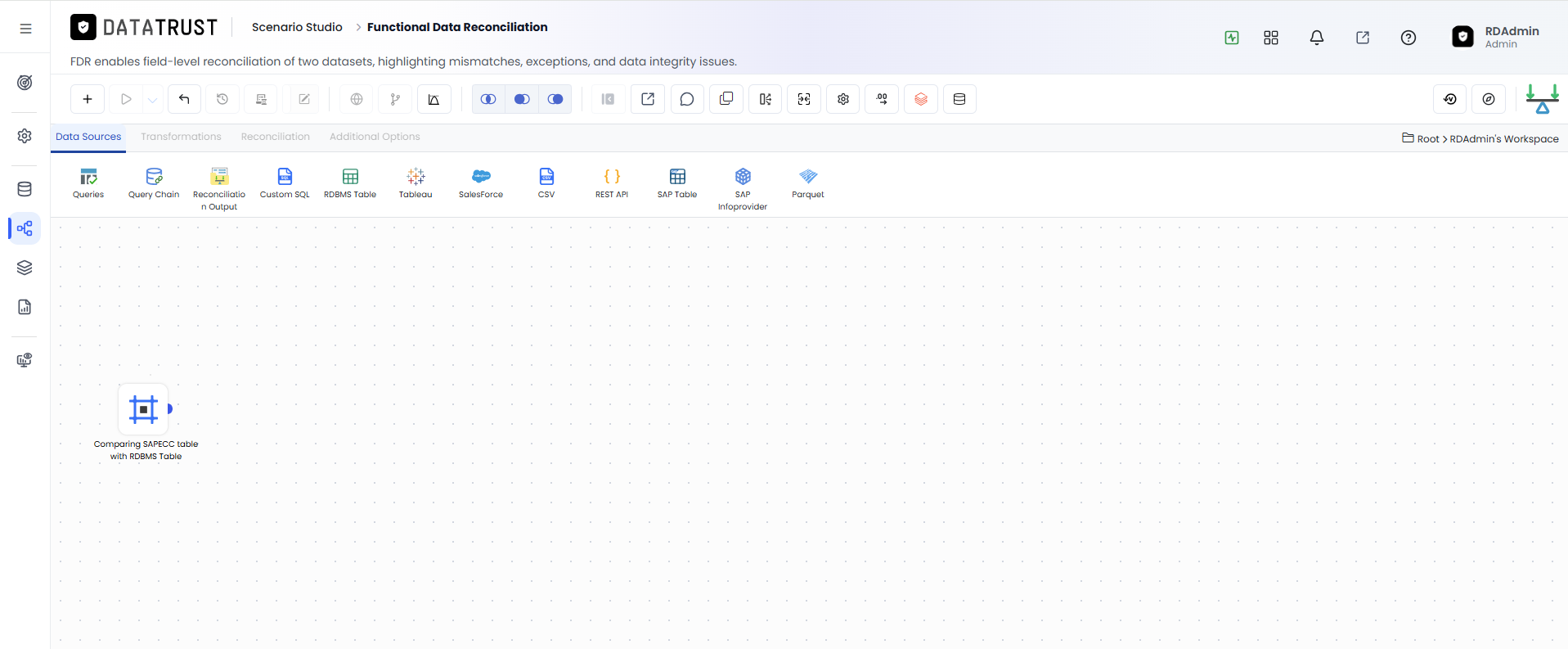Open sidebar target goals icon

[25, 83]
